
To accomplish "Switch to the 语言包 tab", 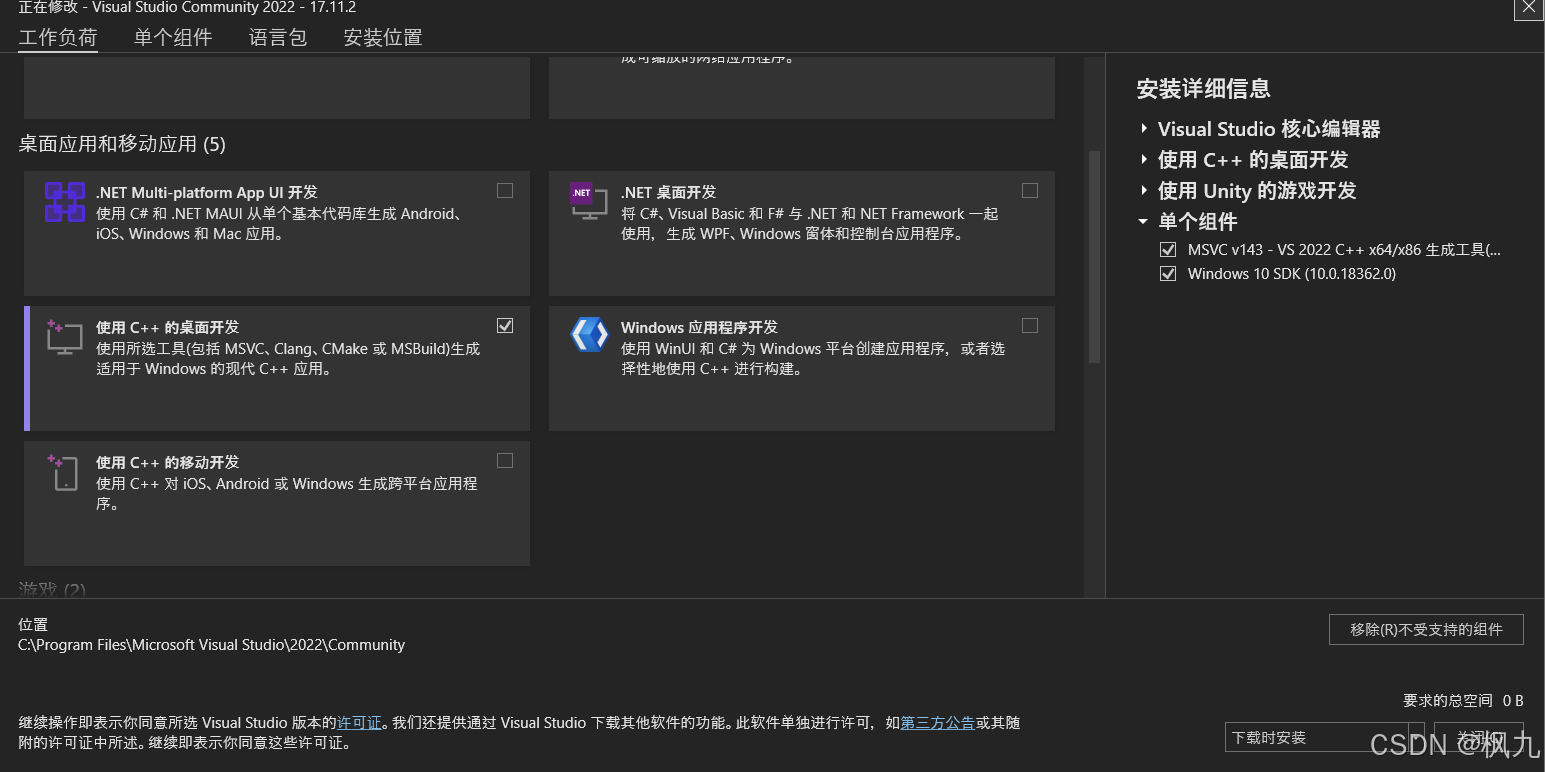I will pos(278,38).
